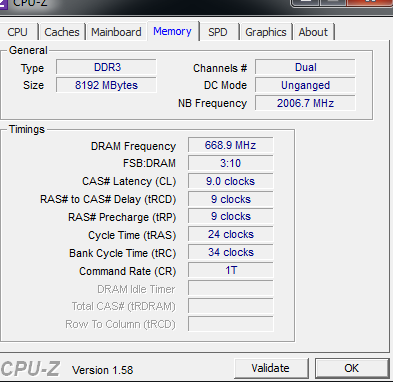Select the tRCD 9 clocks value

pos(231,199)
